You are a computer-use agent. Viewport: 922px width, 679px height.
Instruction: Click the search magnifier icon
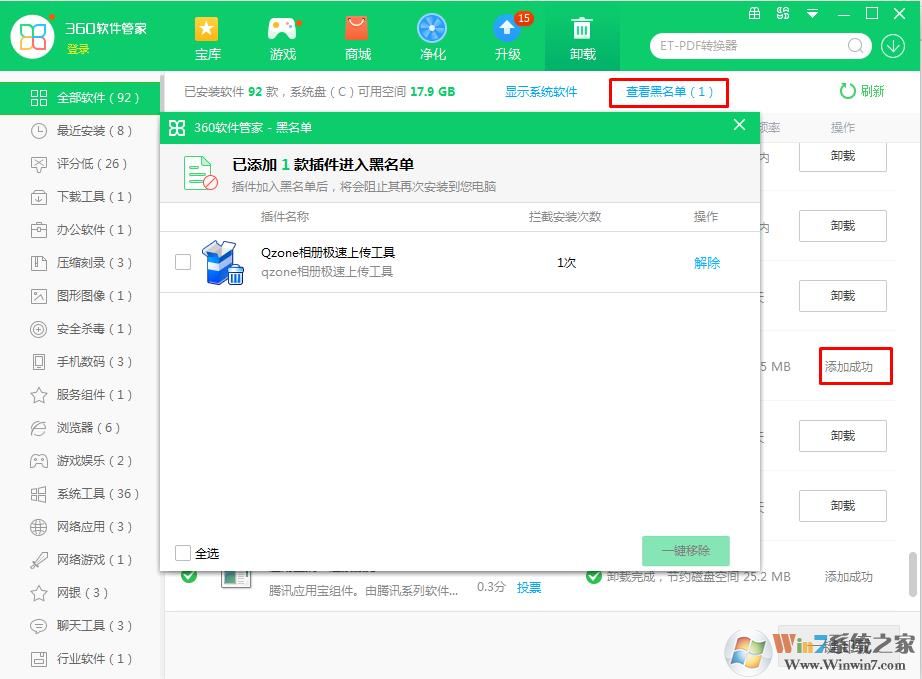pyautogui.click(x=856, y=46)
